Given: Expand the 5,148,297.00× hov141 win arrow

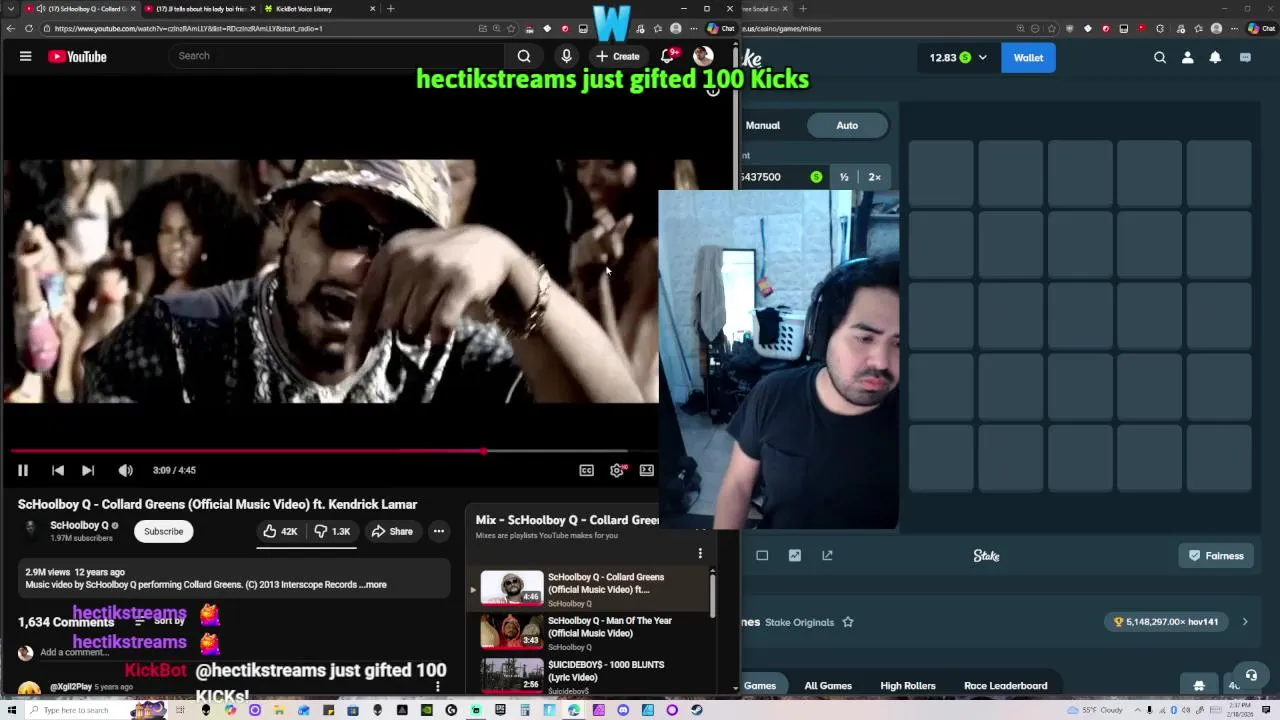Looking at the screenshot, I should click(1245, 622).
